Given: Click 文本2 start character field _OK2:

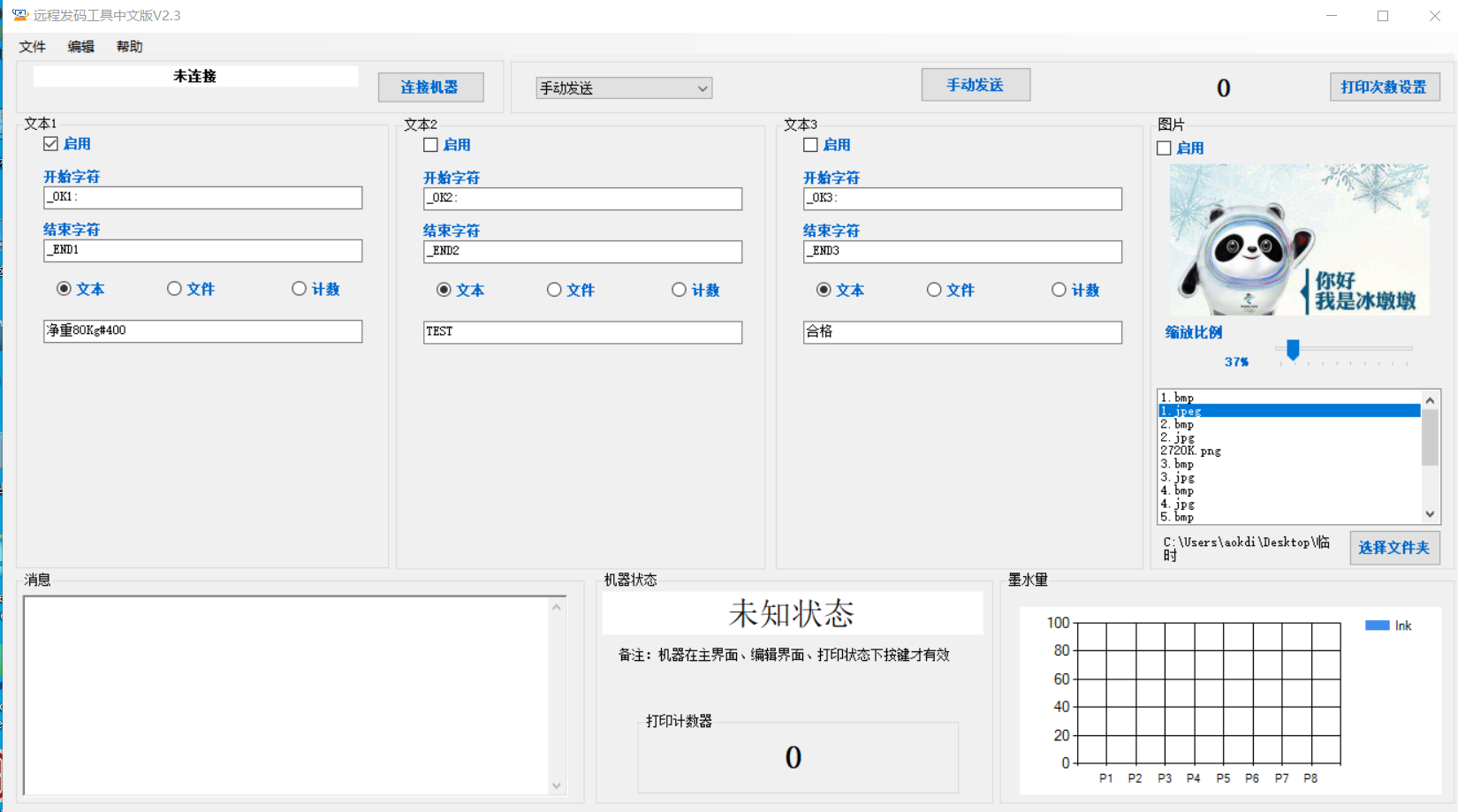Looking at the screenshot, I should (x=583, y=198).
